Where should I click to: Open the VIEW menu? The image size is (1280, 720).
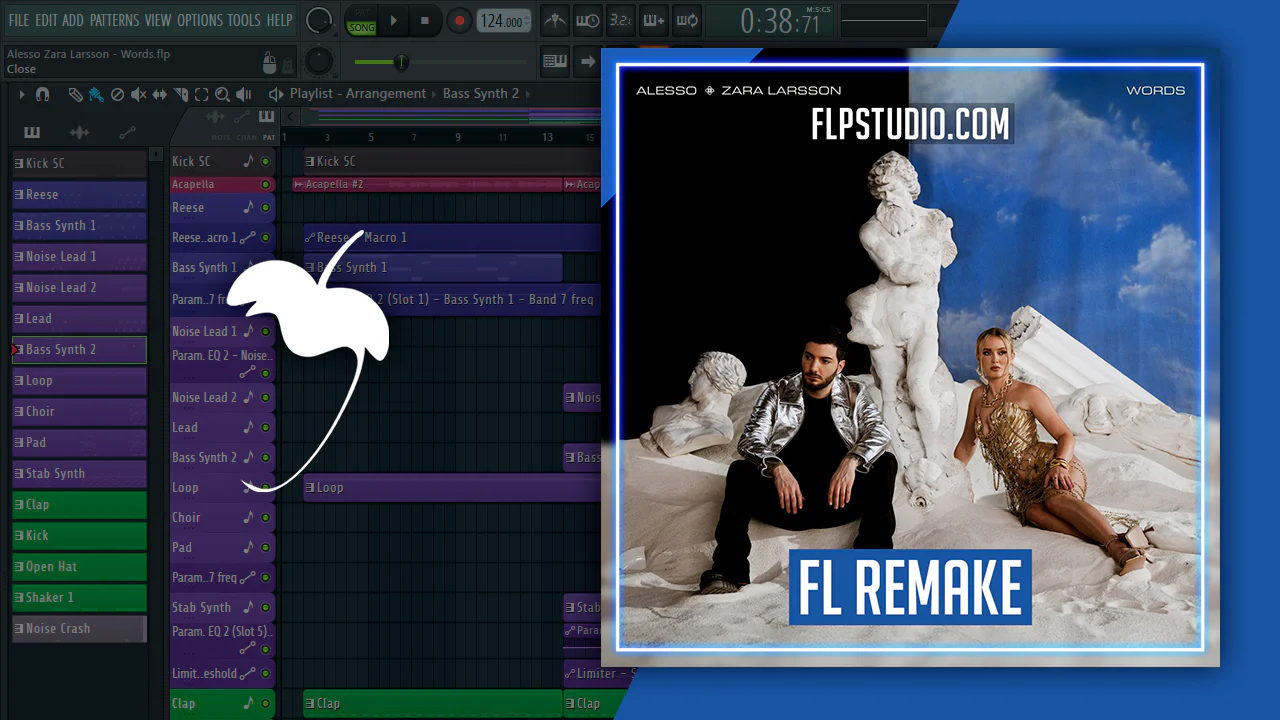click(x=158, y=20)
